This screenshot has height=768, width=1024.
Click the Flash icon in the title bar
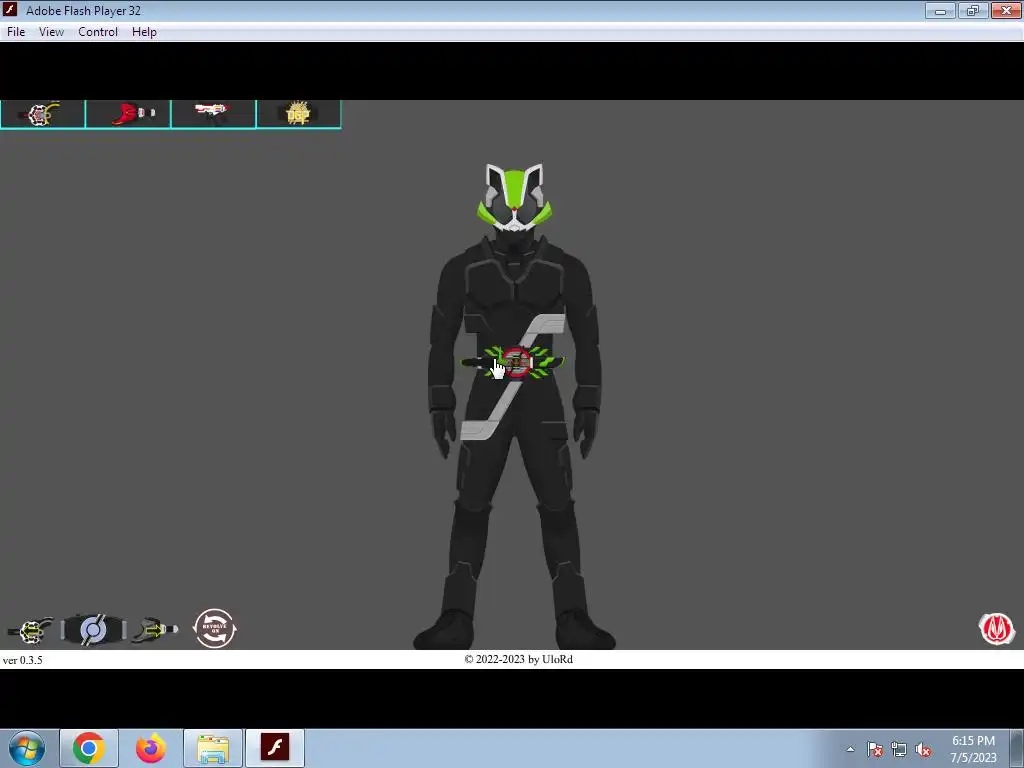coord(10,10)
